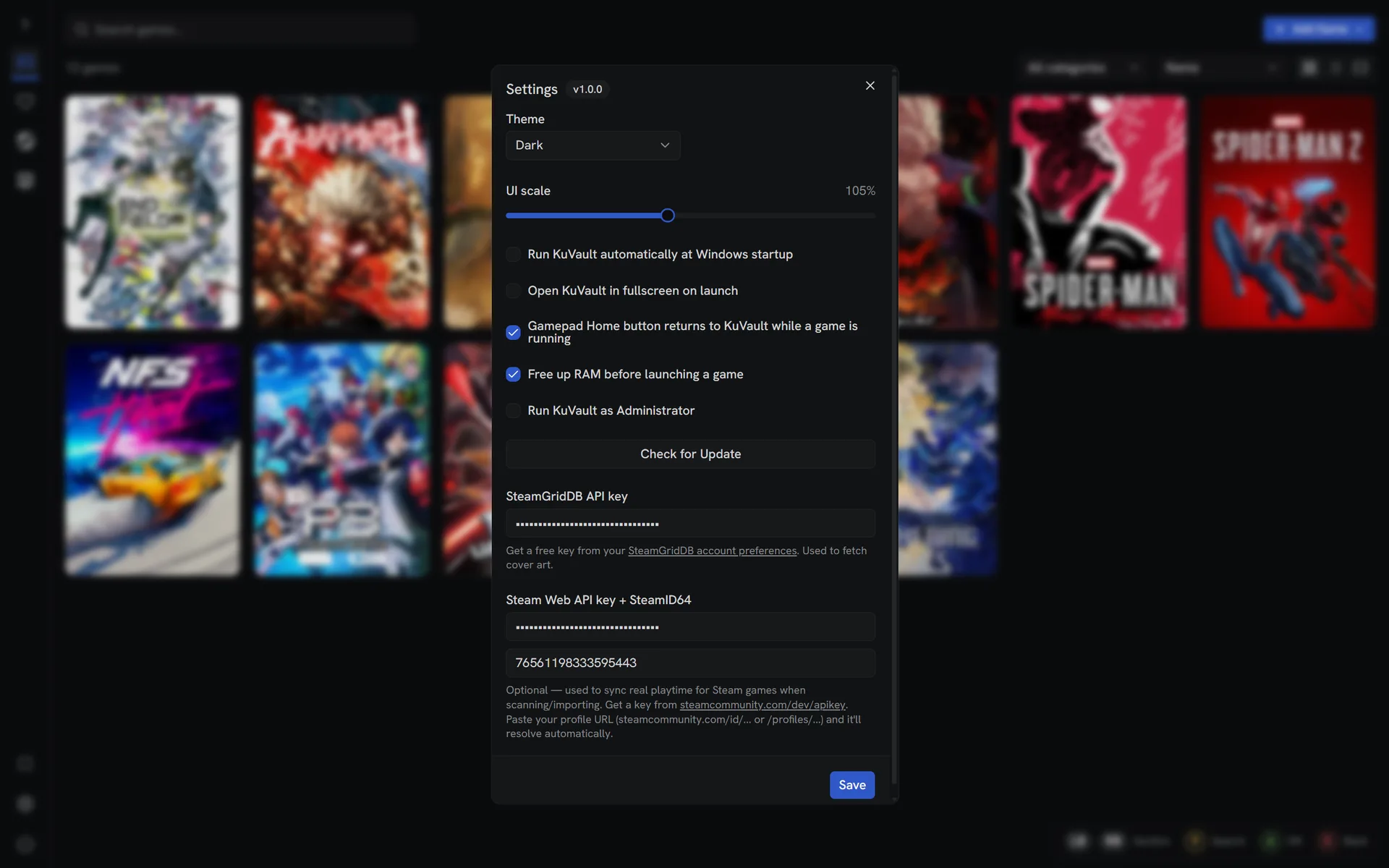This screenshot has height=868, width=1389.
Task: Click the Check for Update button
Action: [690, 454]
